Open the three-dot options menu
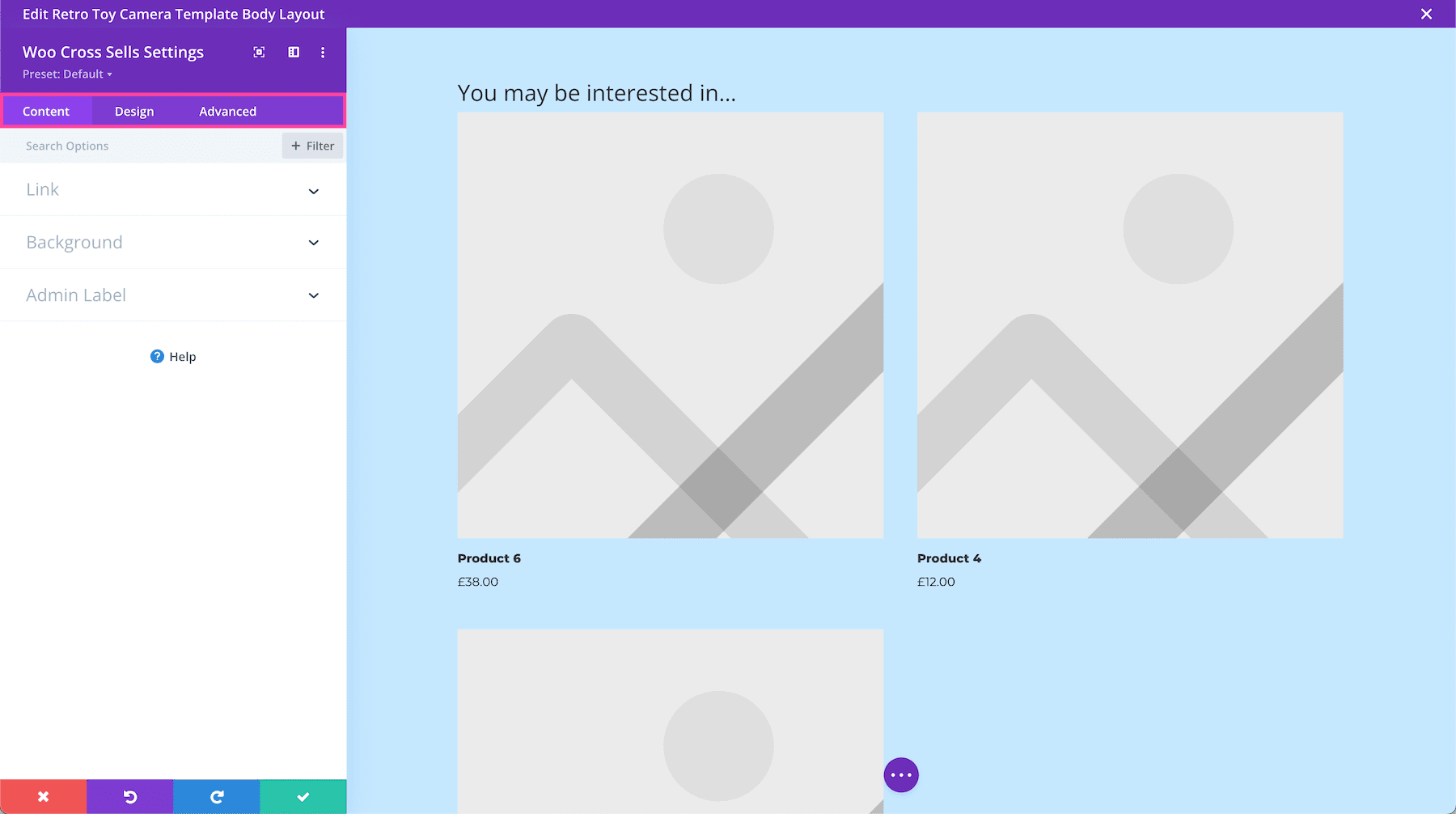 click(323, 52)
